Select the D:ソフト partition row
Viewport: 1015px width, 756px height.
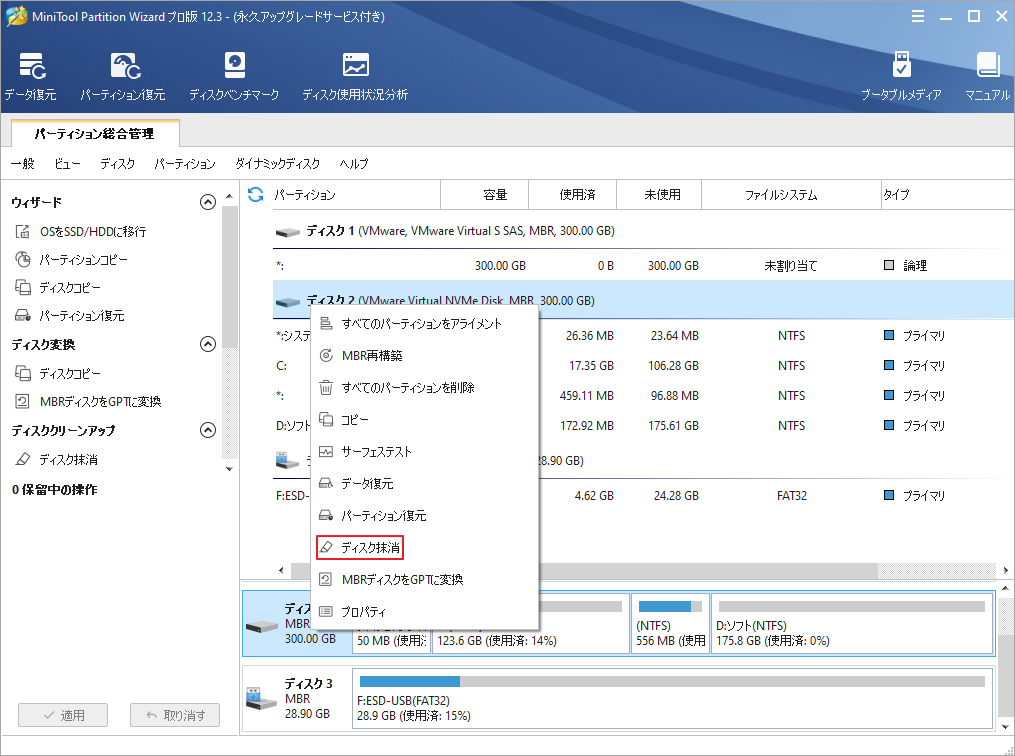643,426
